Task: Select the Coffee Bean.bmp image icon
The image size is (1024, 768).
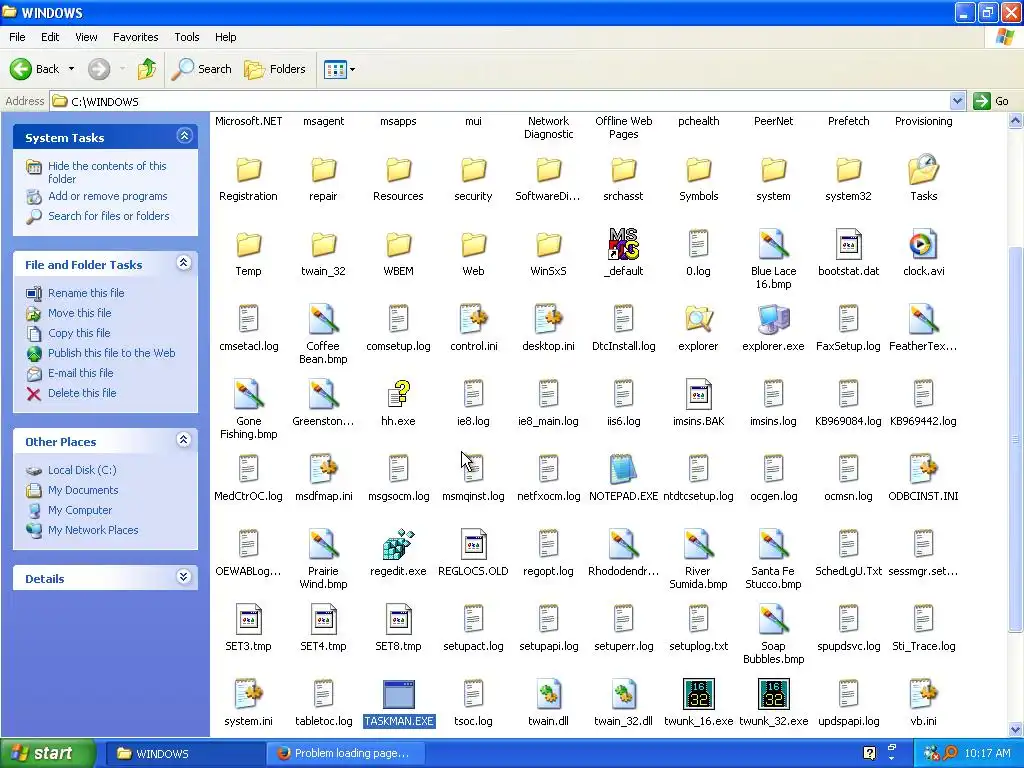Action: coord(323,319)
